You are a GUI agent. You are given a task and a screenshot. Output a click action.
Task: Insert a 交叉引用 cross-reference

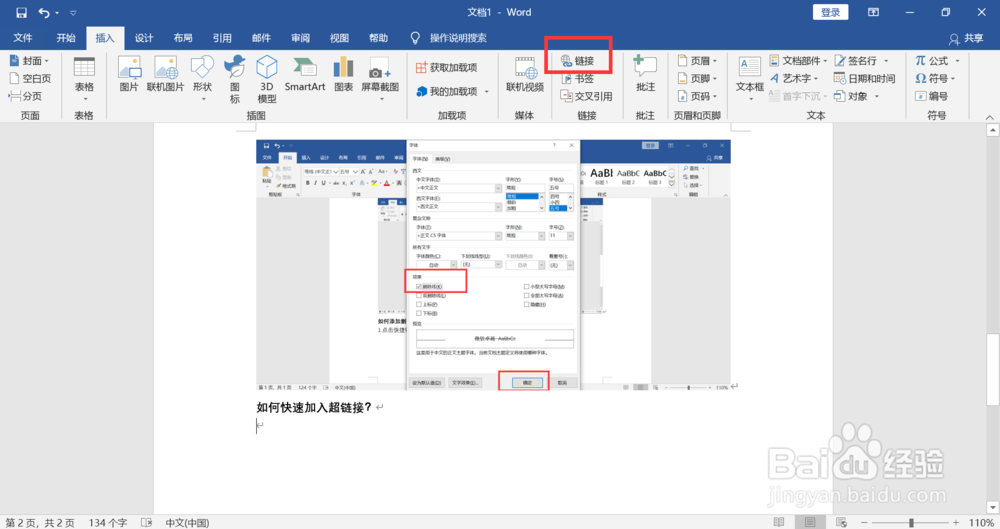[587, 96]
